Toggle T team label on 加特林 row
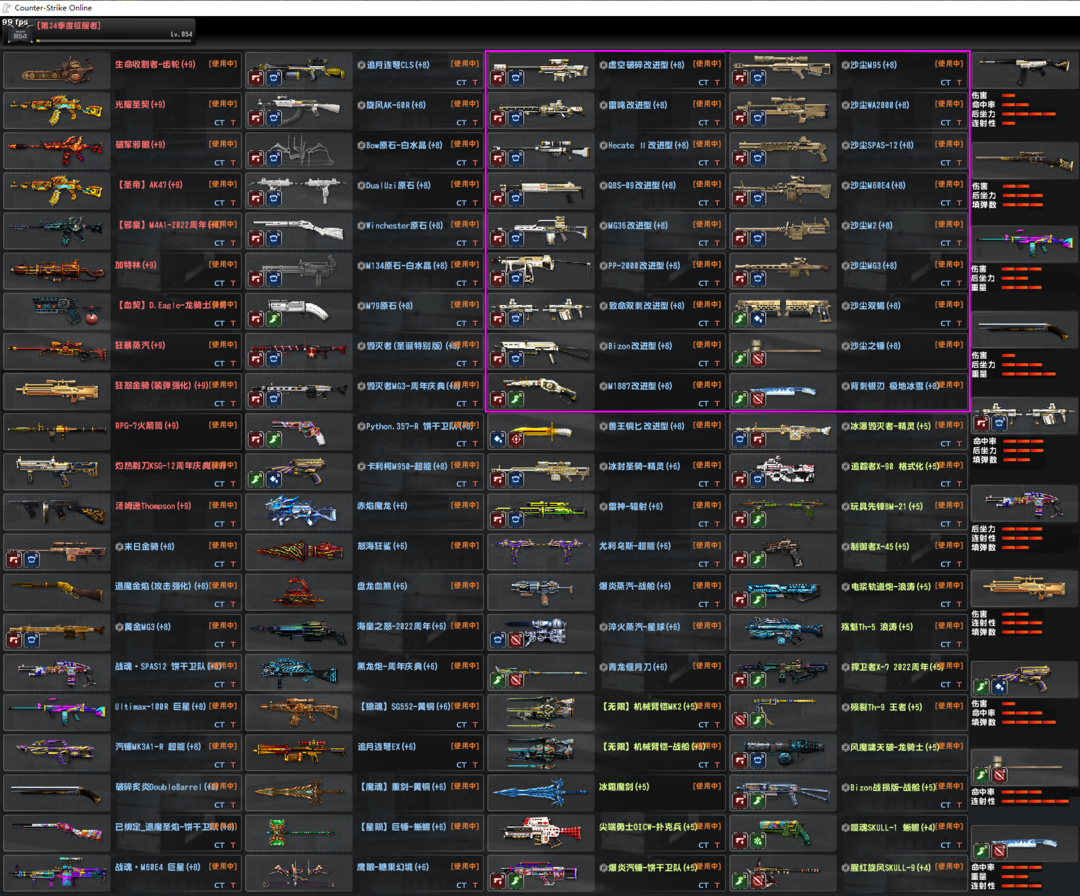The height and width of the screenshot is (896, 1080). [x=233, y=283]
